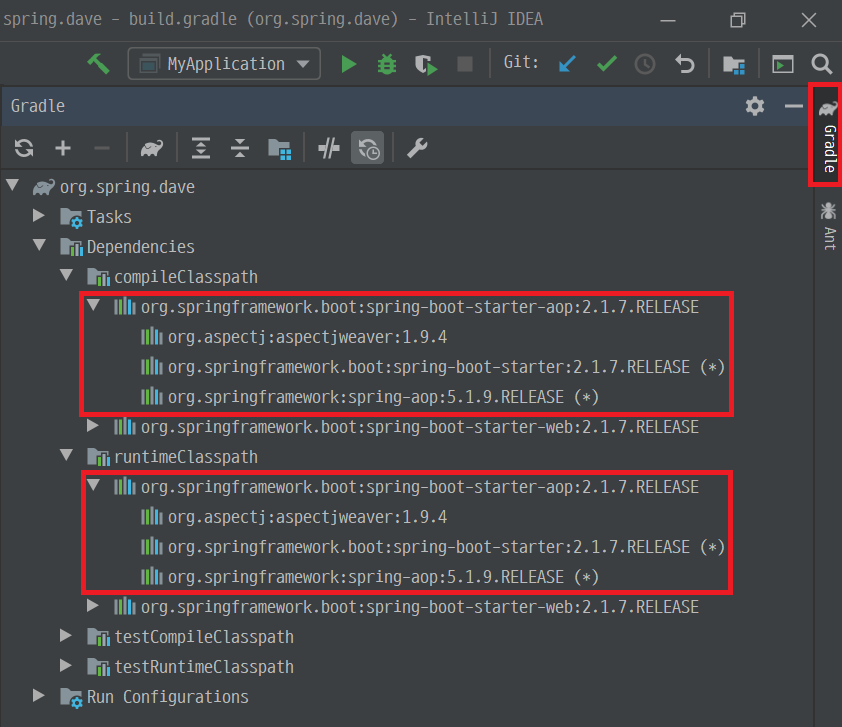
Task: Select the runtimeClasspath tree item
Action: 186,457
